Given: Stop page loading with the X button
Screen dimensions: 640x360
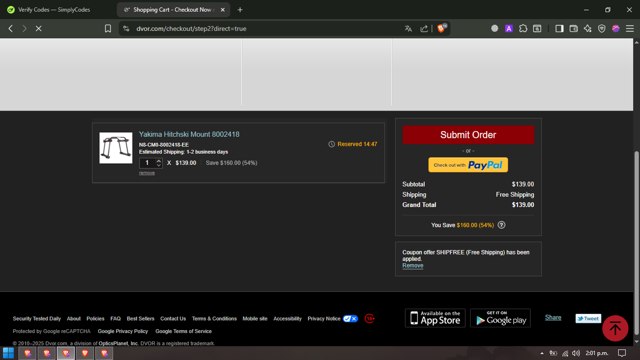Looking at the screenshot, I should coord(38,29).
